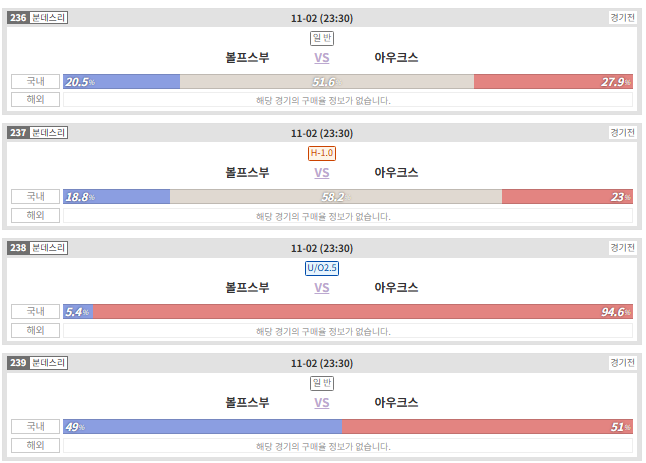The width and height of the screenshot is (646, 463).
Task: Open the VS link for match 239
Action: [x=322, y=402]
